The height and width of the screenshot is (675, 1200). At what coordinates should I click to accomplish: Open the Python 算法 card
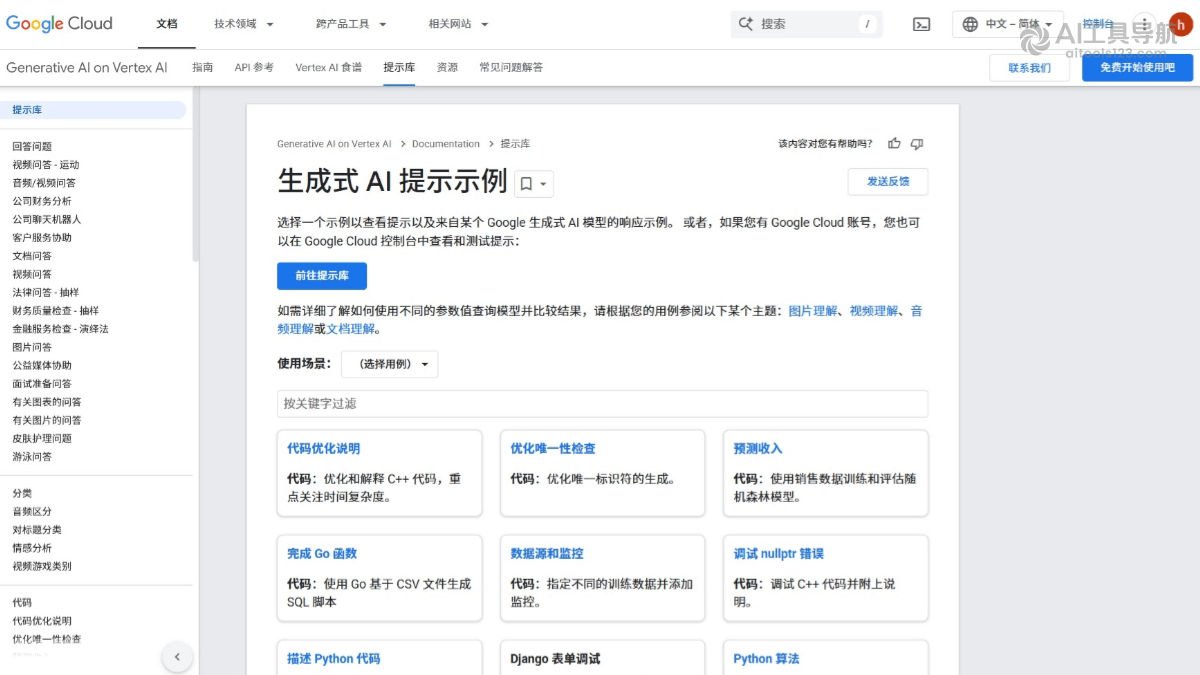tap(825, 657)
